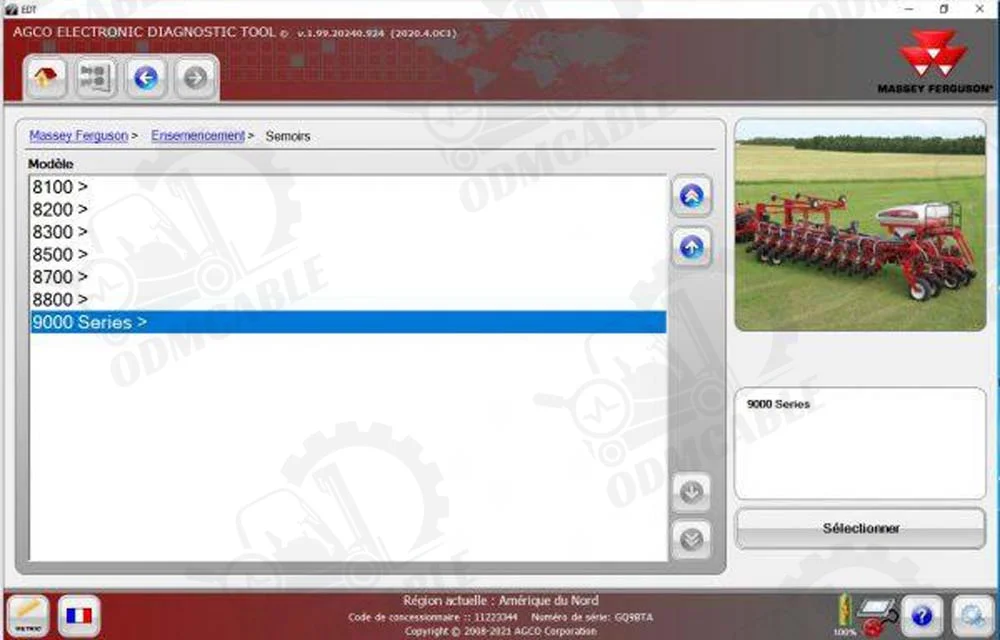Expand the 8500 model entry
This screenshot has width=1000, height=640.
click(x=60, y=254)
